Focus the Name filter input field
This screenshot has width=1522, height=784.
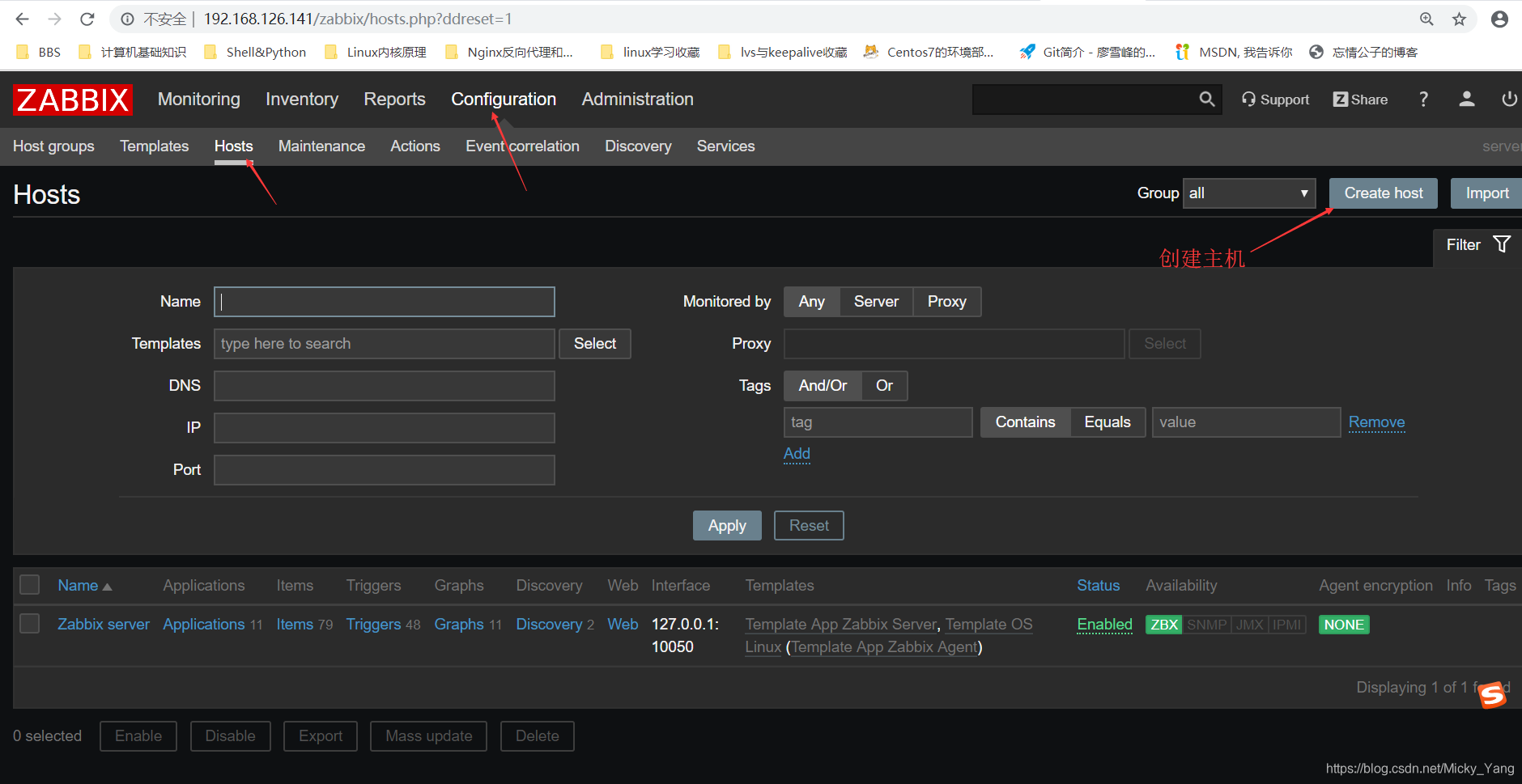[x=385, y=302]
